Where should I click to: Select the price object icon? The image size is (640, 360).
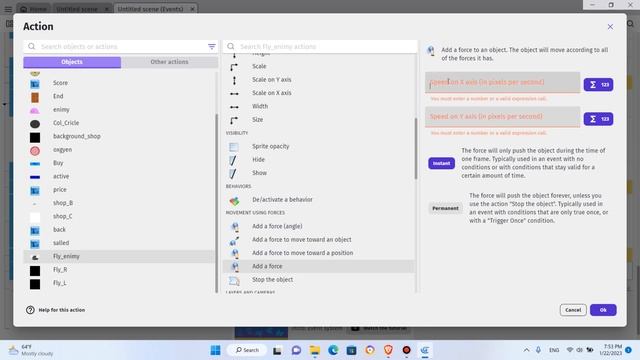(35, 190)
